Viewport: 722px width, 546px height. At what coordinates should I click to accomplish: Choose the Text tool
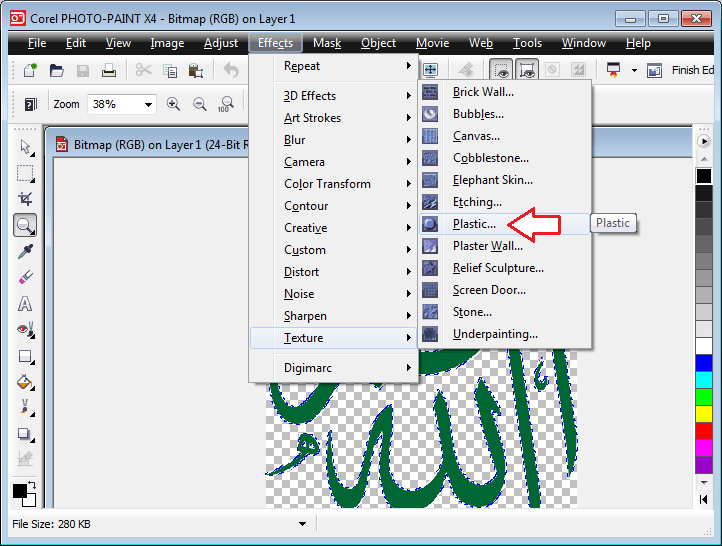point(25,303)
